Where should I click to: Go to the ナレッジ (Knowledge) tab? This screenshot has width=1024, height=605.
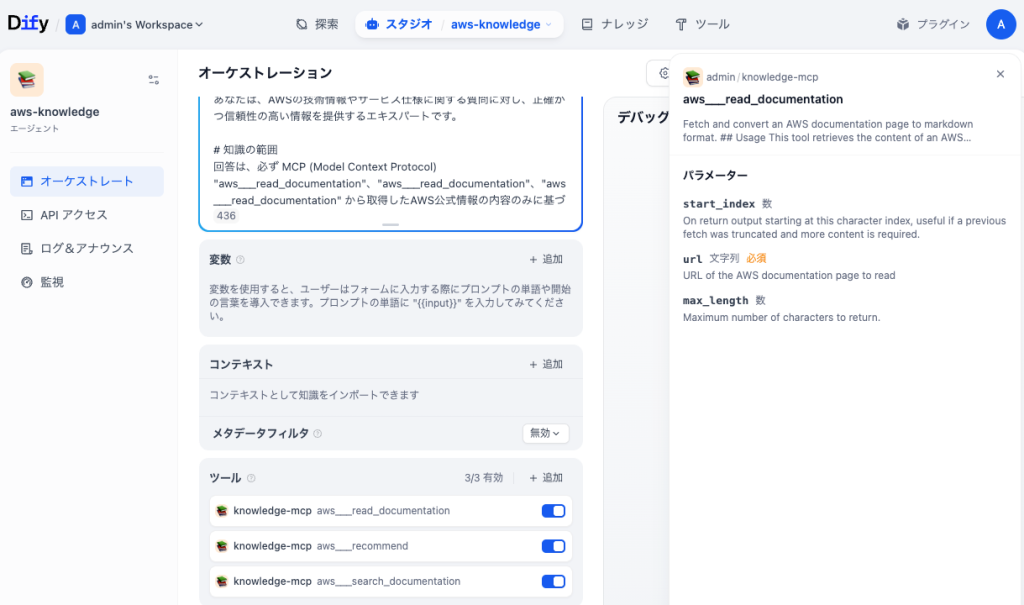pyautogui.click(x=615, y=24)
